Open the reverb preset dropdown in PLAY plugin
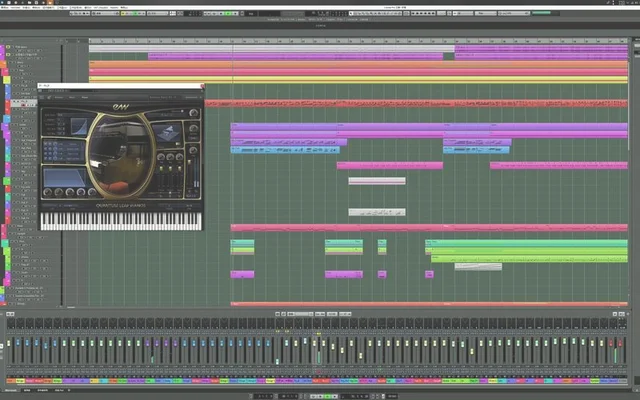 [x=167, y=115]
